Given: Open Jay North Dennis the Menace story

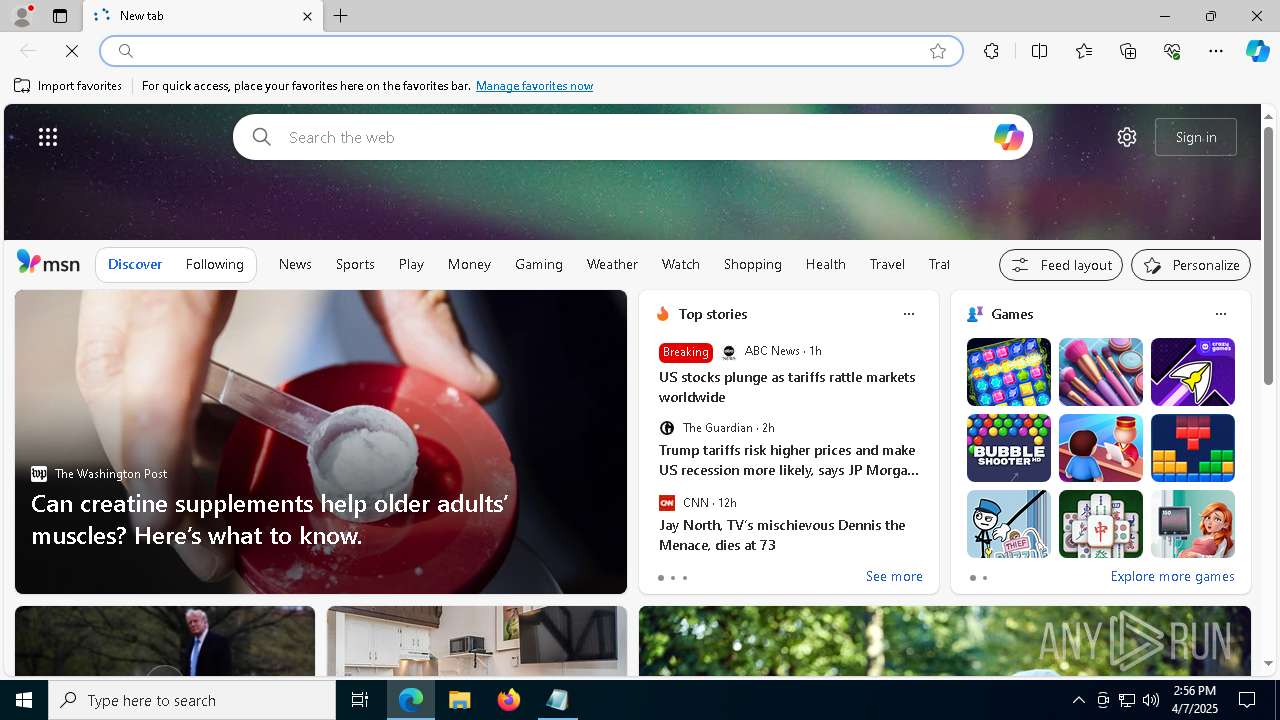Looking at the screenshot, I should pos(782,535).
